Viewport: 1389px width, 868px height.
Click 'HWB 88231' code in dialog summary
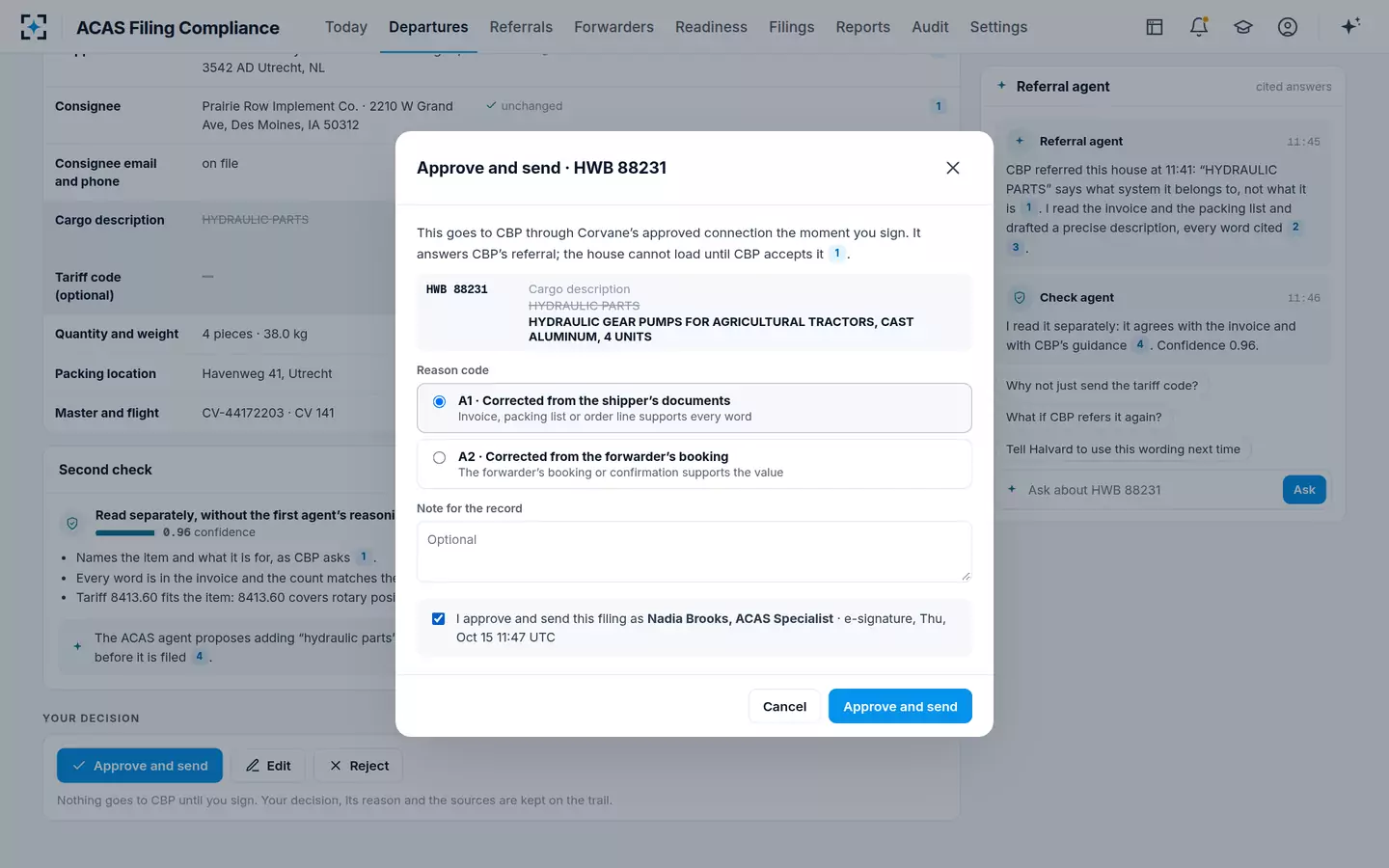point(457,289)
